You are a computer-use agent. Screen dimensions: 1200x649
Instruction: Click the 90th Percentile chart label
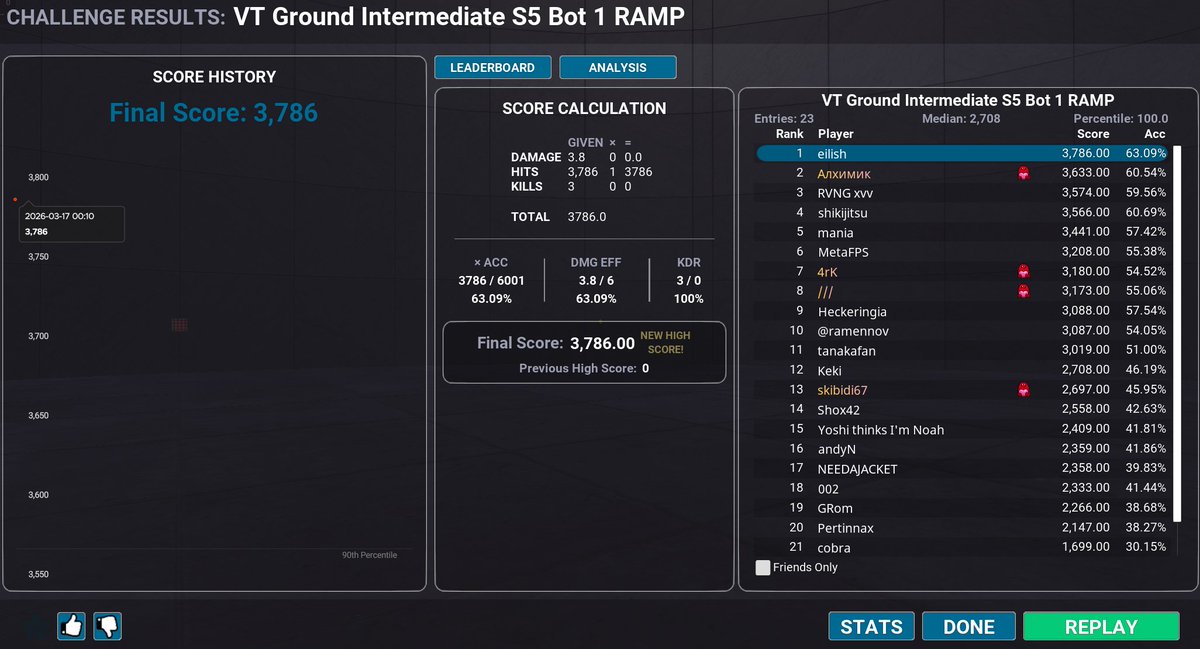(x=369, y=555)
